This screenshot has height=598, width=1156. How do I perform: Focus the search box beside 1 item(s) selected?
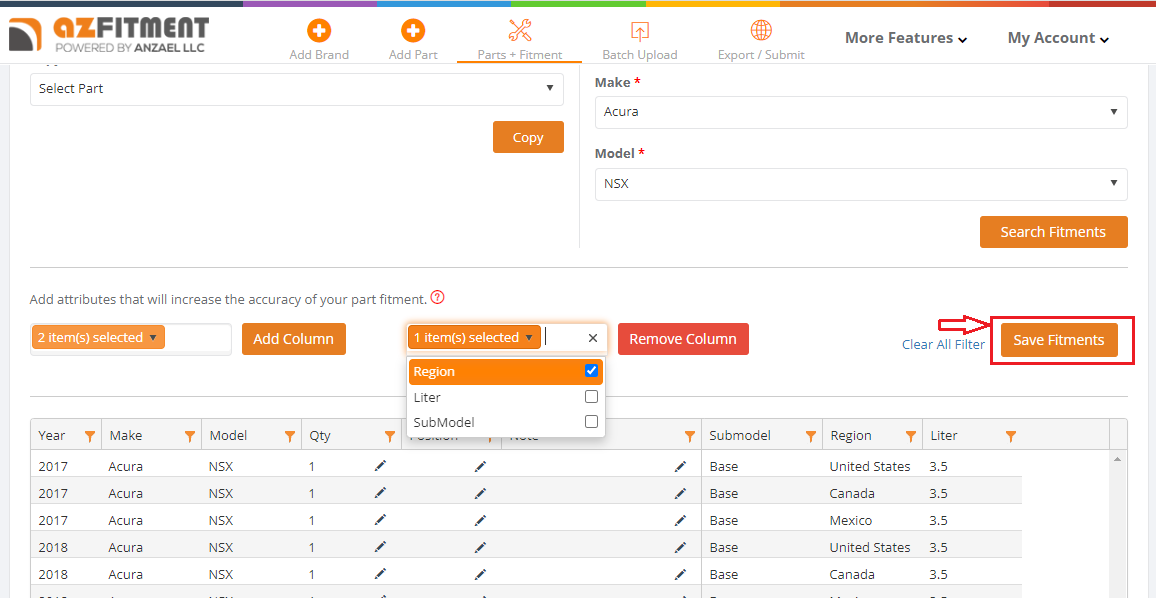click(x=563, y=338)
